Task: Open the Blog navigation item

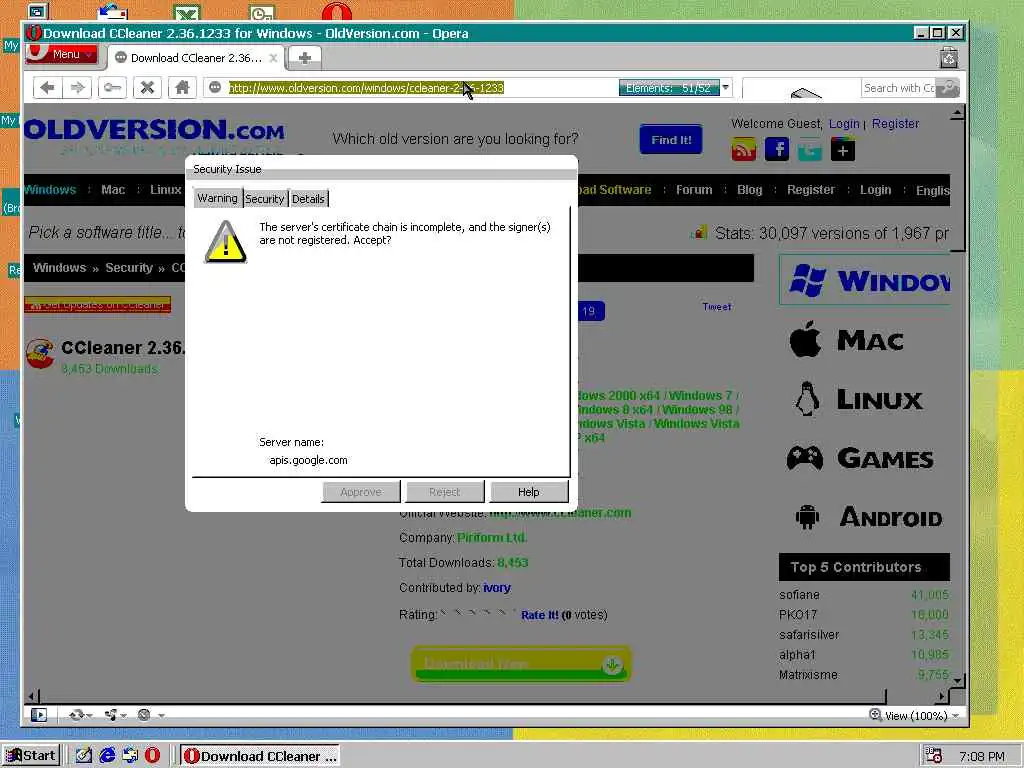Action: 749,190
